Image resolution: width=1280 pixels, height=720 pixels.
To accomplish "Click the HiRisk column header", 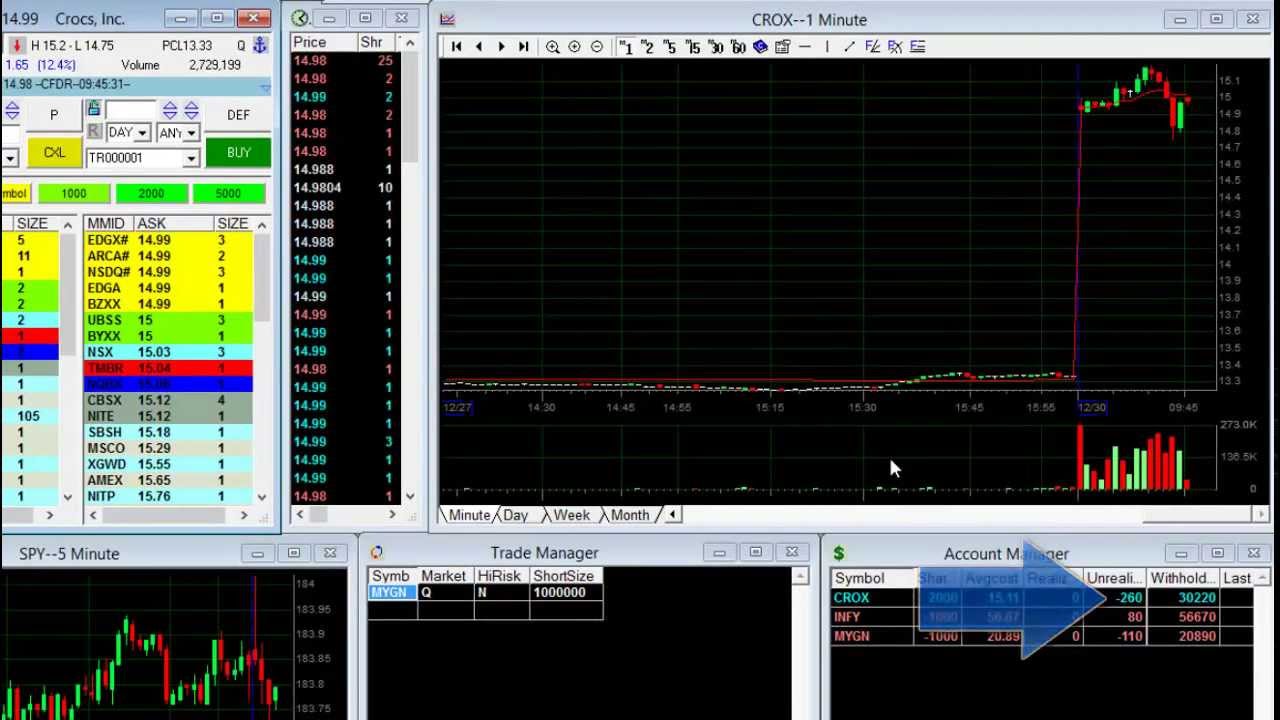I will [x=499, y=576].
